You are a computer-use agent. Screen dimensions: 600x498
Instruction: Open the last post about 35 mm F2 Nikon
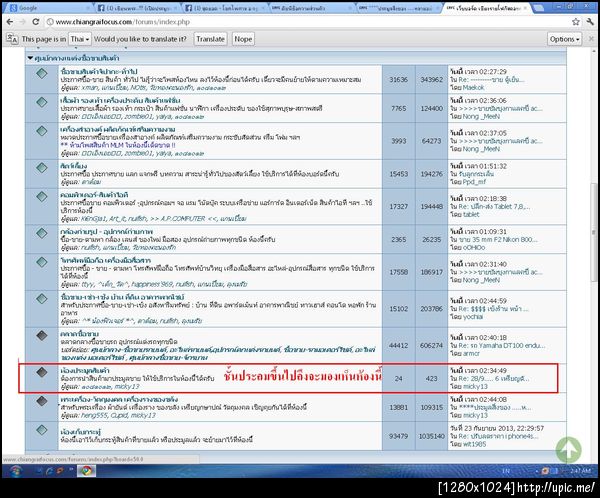pyautogui.click(x=498, y=240)
